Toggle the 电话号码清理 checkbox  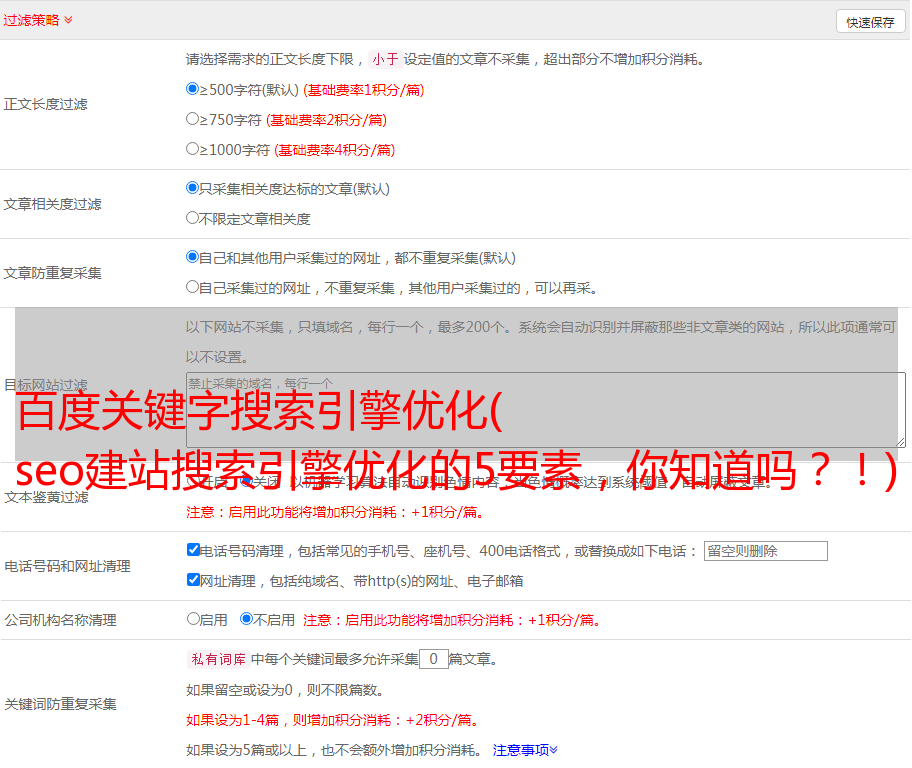[x=193, y=550]
